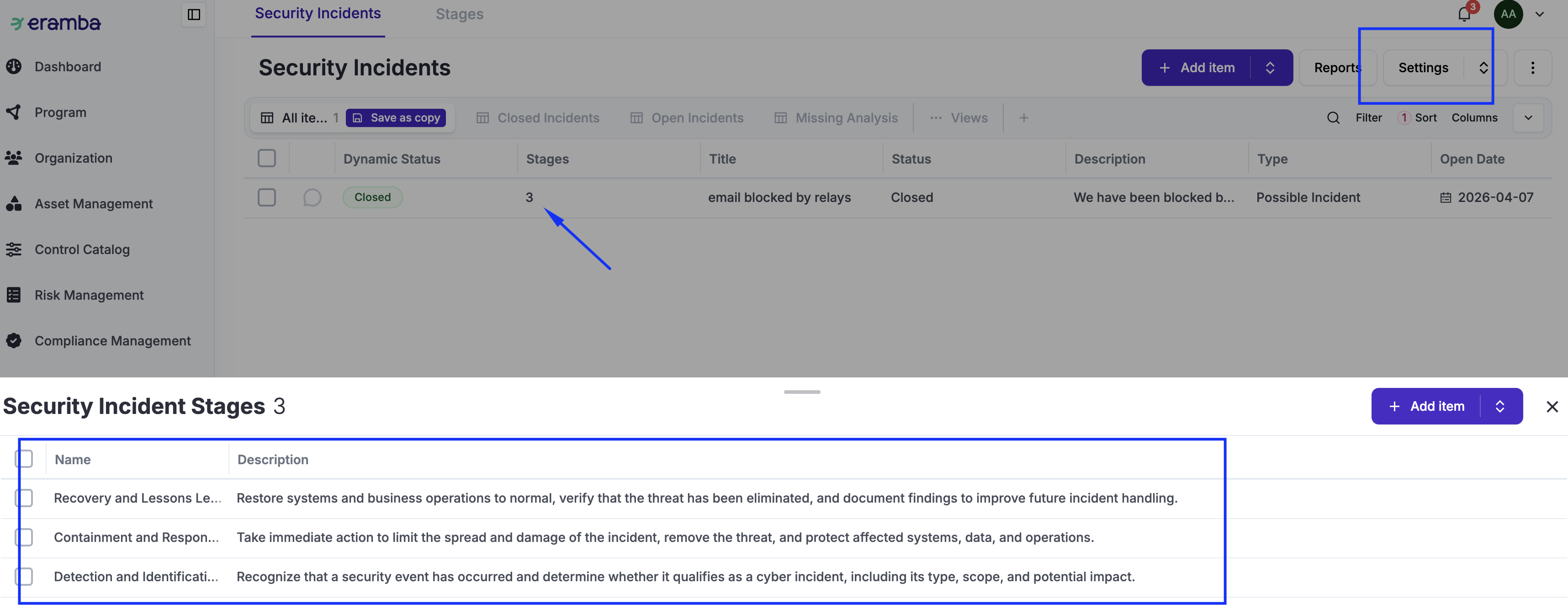Open the Risk Management section

[89, 295]
